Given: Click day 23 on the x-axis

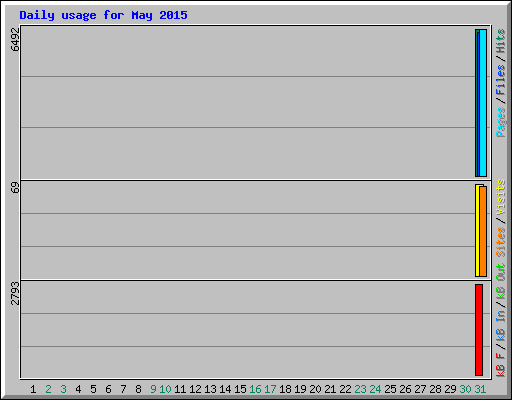Looking at the screenshot, I should coord(360,389).
